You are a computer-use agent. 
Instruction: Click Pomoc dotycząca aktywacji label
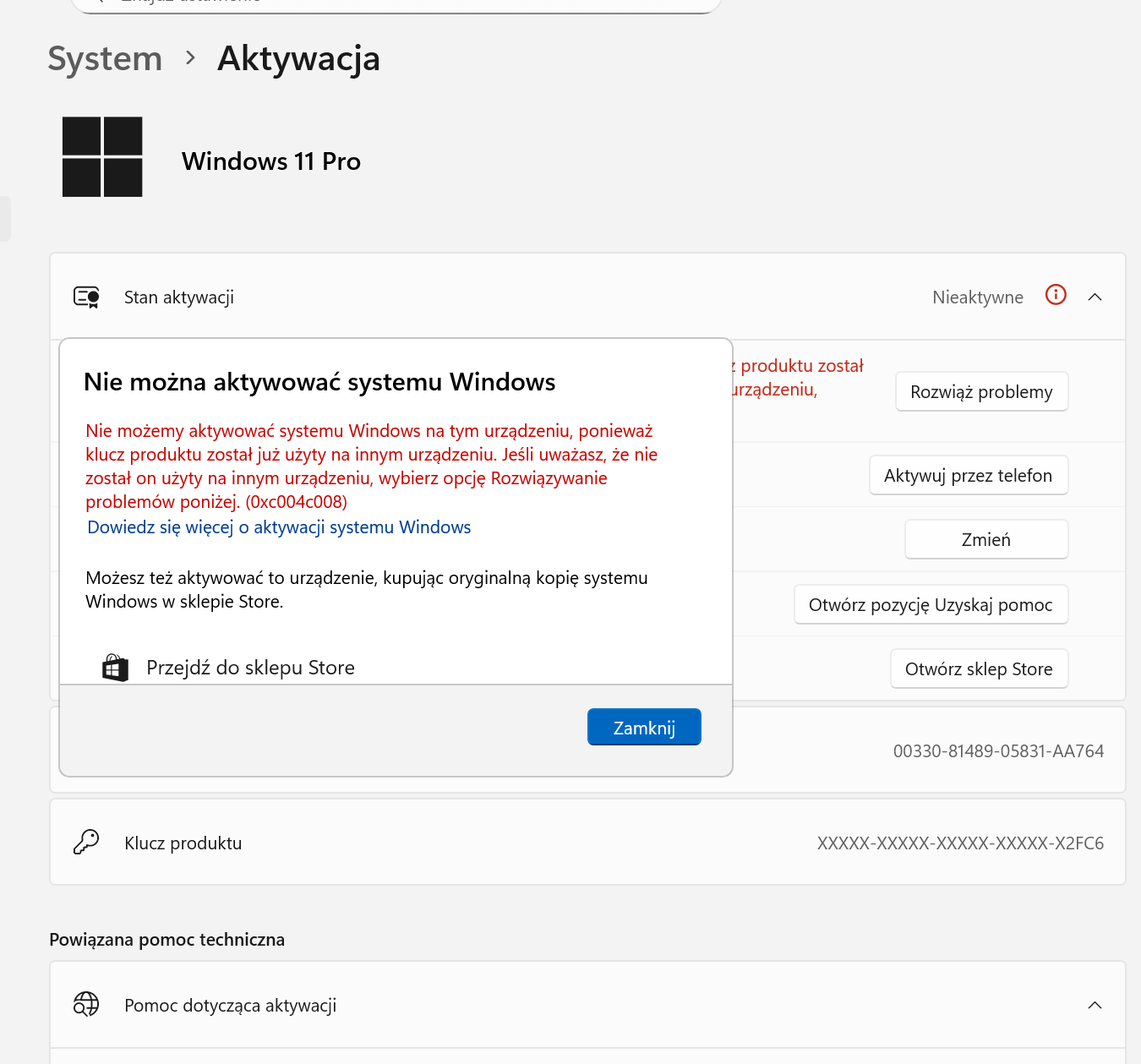[231, 1006]
